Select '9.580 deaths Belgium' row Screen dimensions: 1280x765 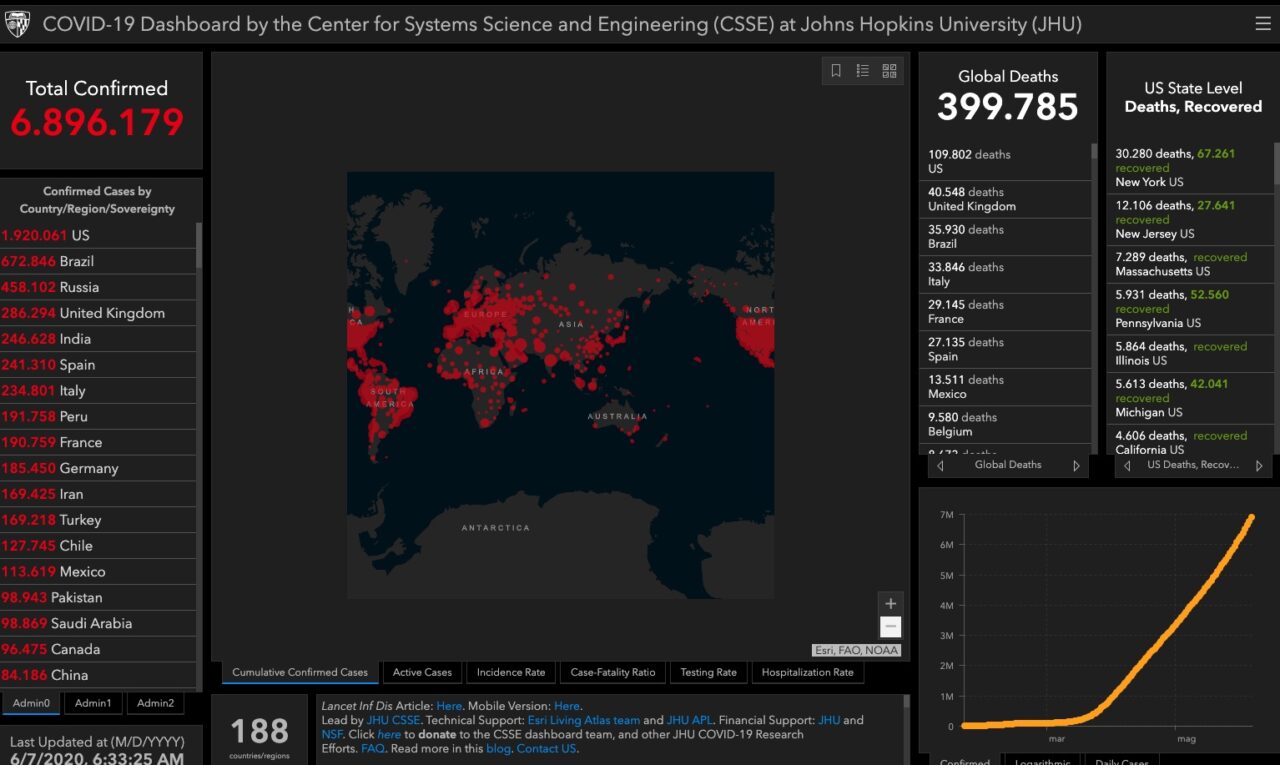pos(1005,425)
